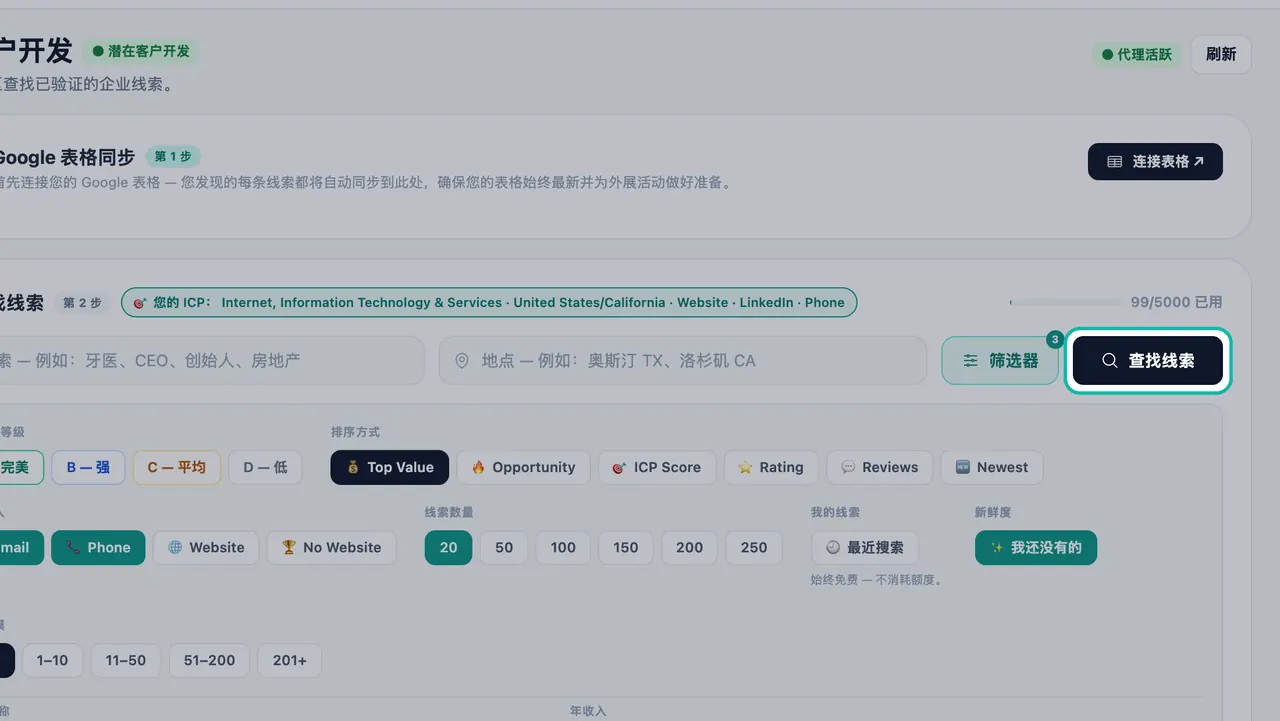Select grade C — 平均
1280x721 pixels.
pos(177,467)
